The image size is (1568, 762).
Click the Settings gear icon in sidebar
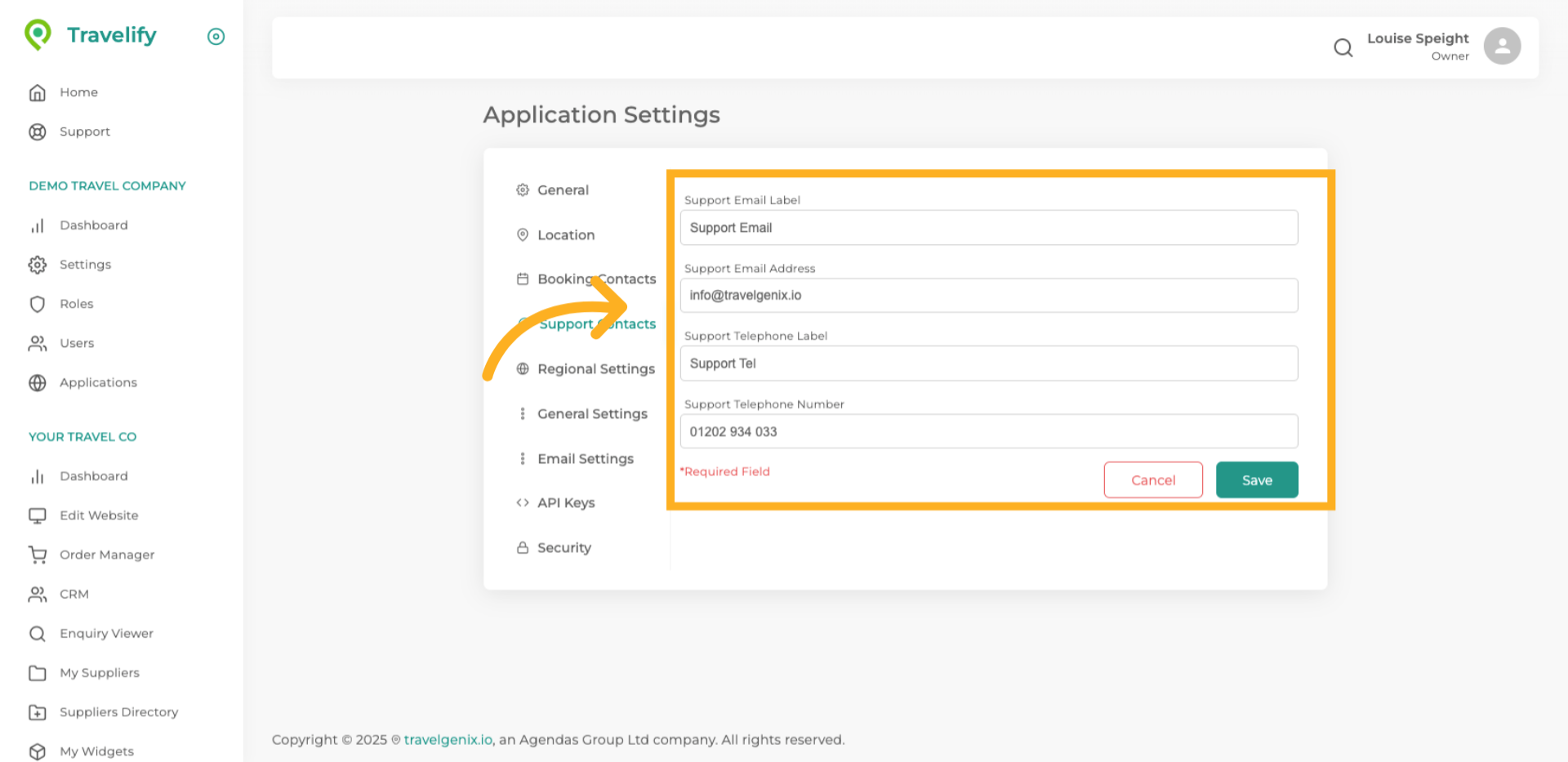click(x=38, y=264)
